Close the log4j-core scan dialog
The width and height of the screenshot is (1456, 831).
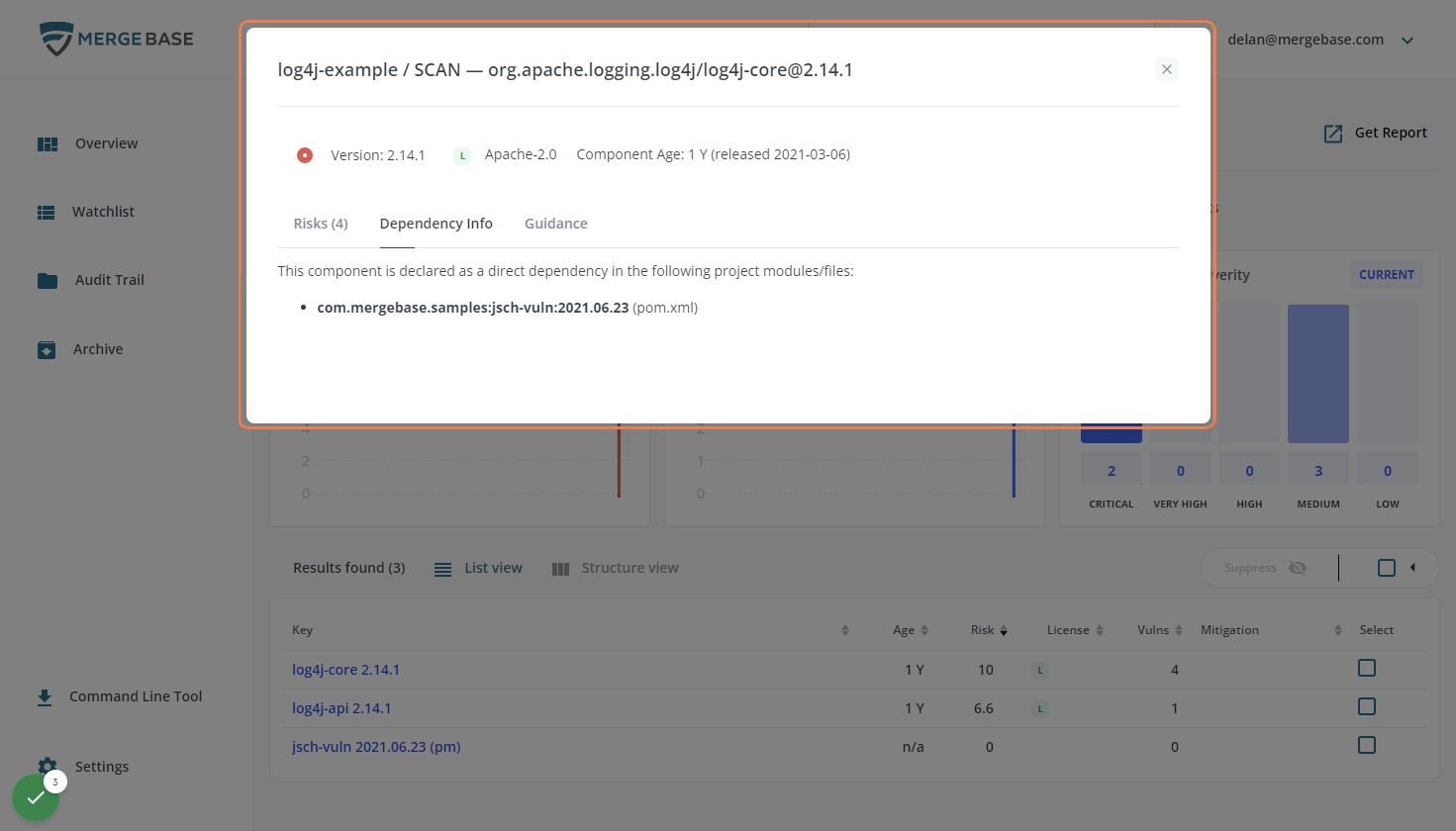point(1167,69)
